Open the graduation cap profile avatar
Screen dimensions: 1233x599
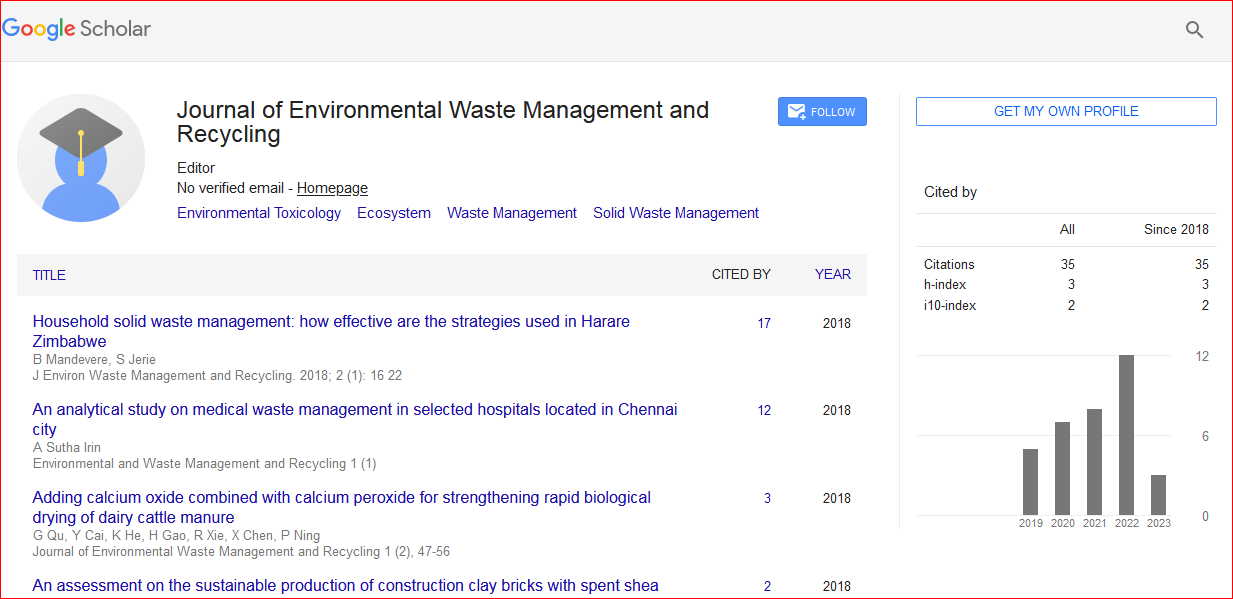click(81, 158)
